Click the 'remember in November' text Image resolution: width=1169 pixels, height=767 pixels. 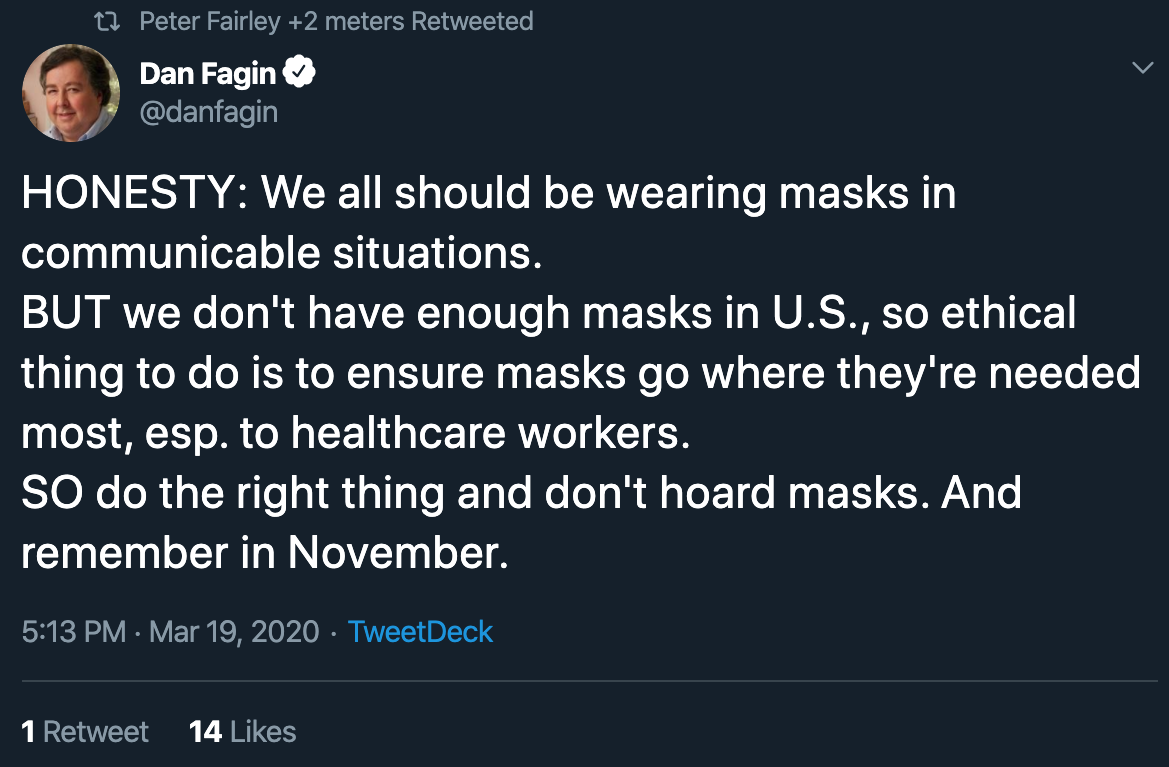point(264,553)
